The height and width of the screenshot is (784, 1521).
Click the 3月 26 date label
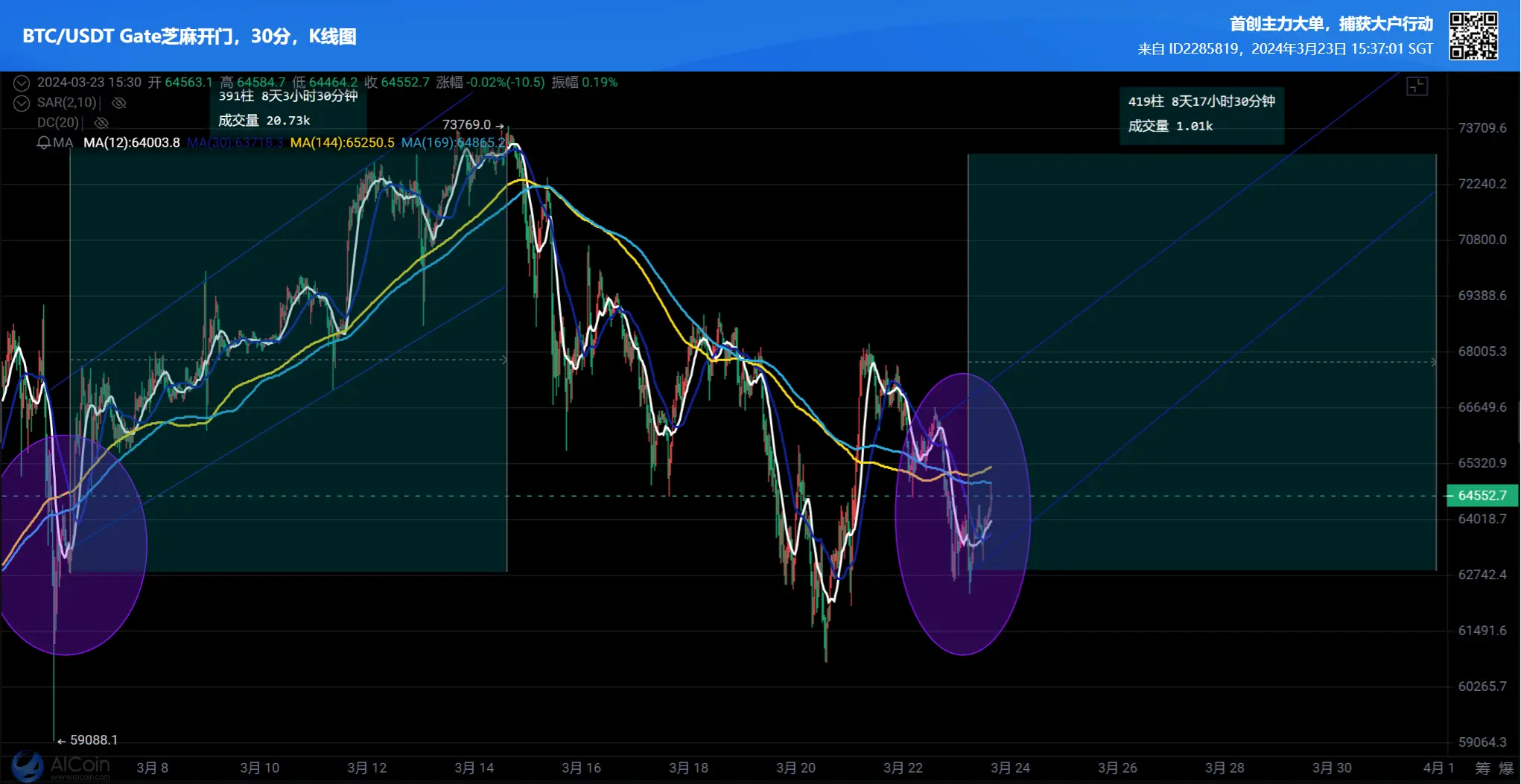[x=1118, y=768]
